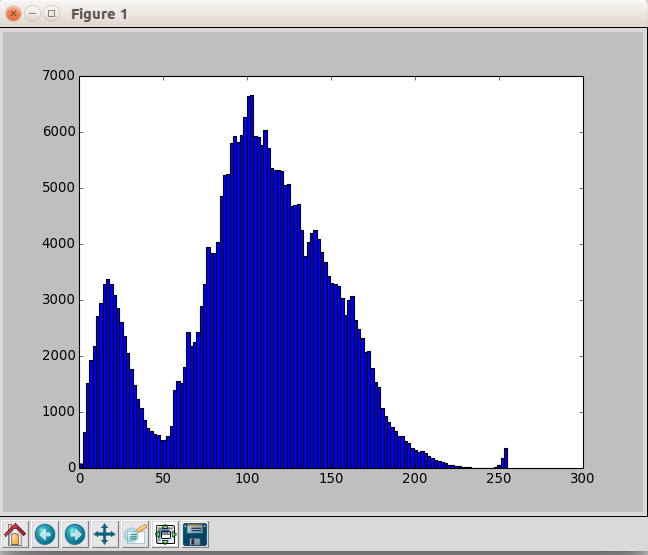Image resolution: width=648 pixels, height=555 pixels.
Task: Minimize the Figure 1 window
Action: [32, 14]
